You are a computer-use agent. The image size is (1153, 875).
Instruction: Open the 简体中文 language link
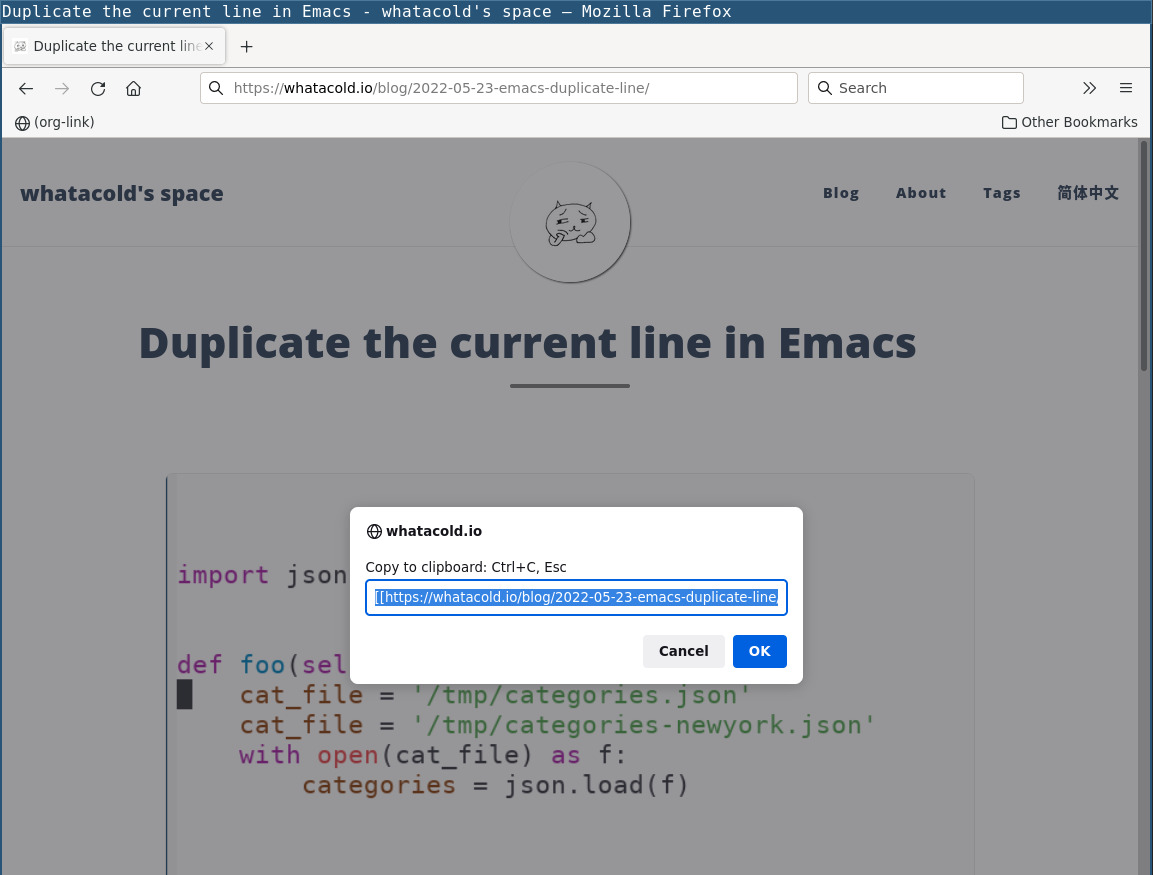point(1088,193)
